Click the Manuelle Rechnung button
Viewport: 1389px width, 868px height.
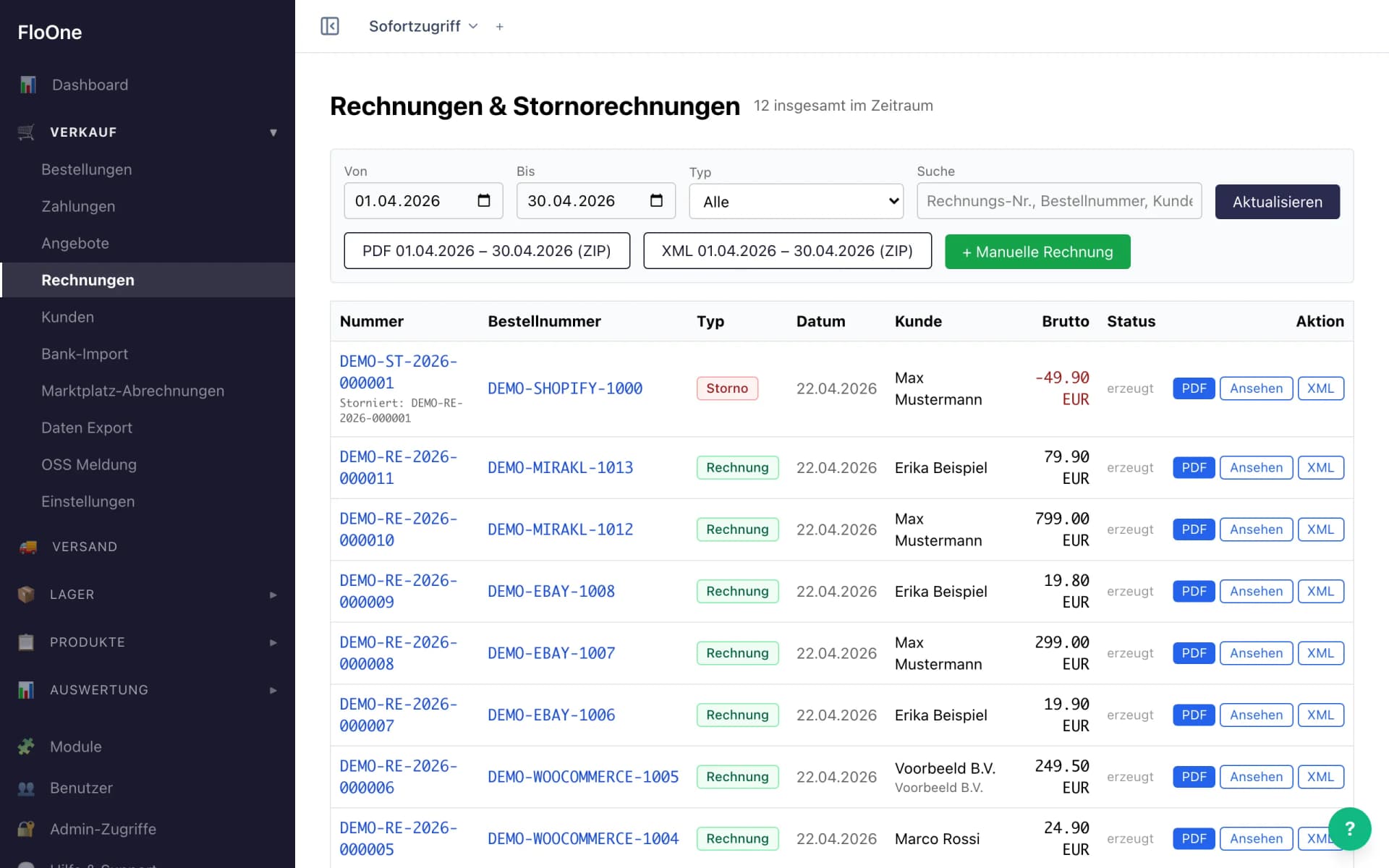[x=1037, y=252]
